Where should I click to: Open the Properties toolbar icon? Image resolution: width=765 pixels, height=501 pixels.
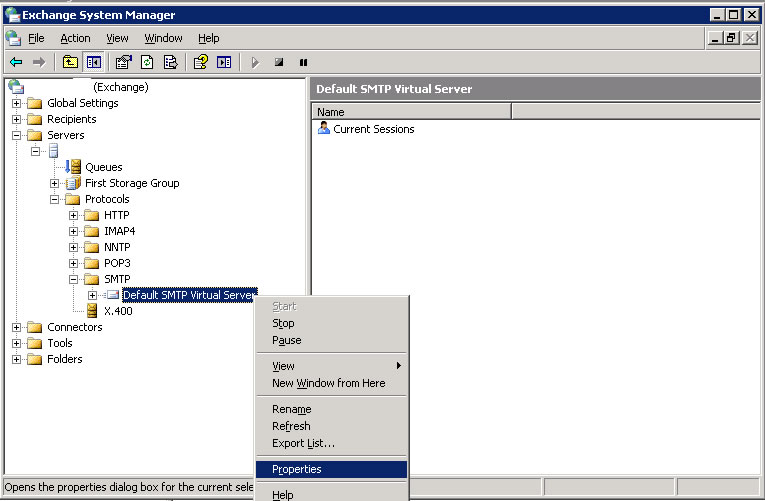click(x=123, y=62)
